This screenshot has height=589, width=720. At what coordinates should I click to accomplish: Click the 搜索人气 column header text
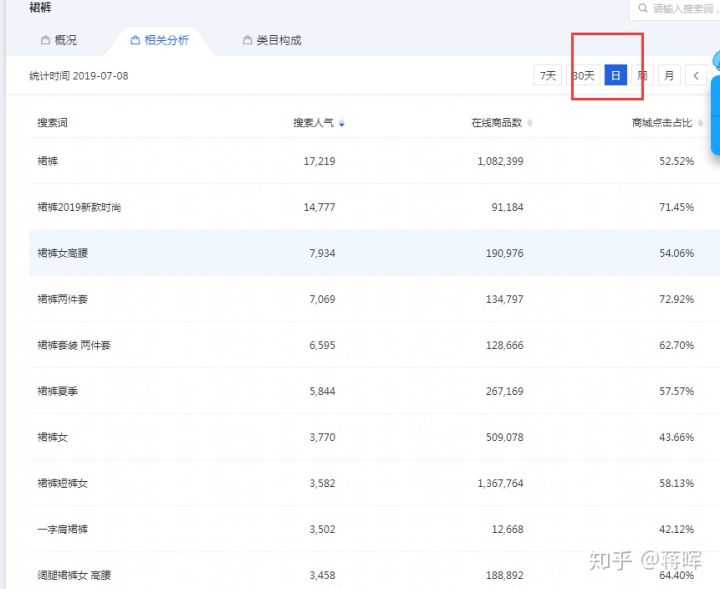pyautogui.click(x=314, y=123)
